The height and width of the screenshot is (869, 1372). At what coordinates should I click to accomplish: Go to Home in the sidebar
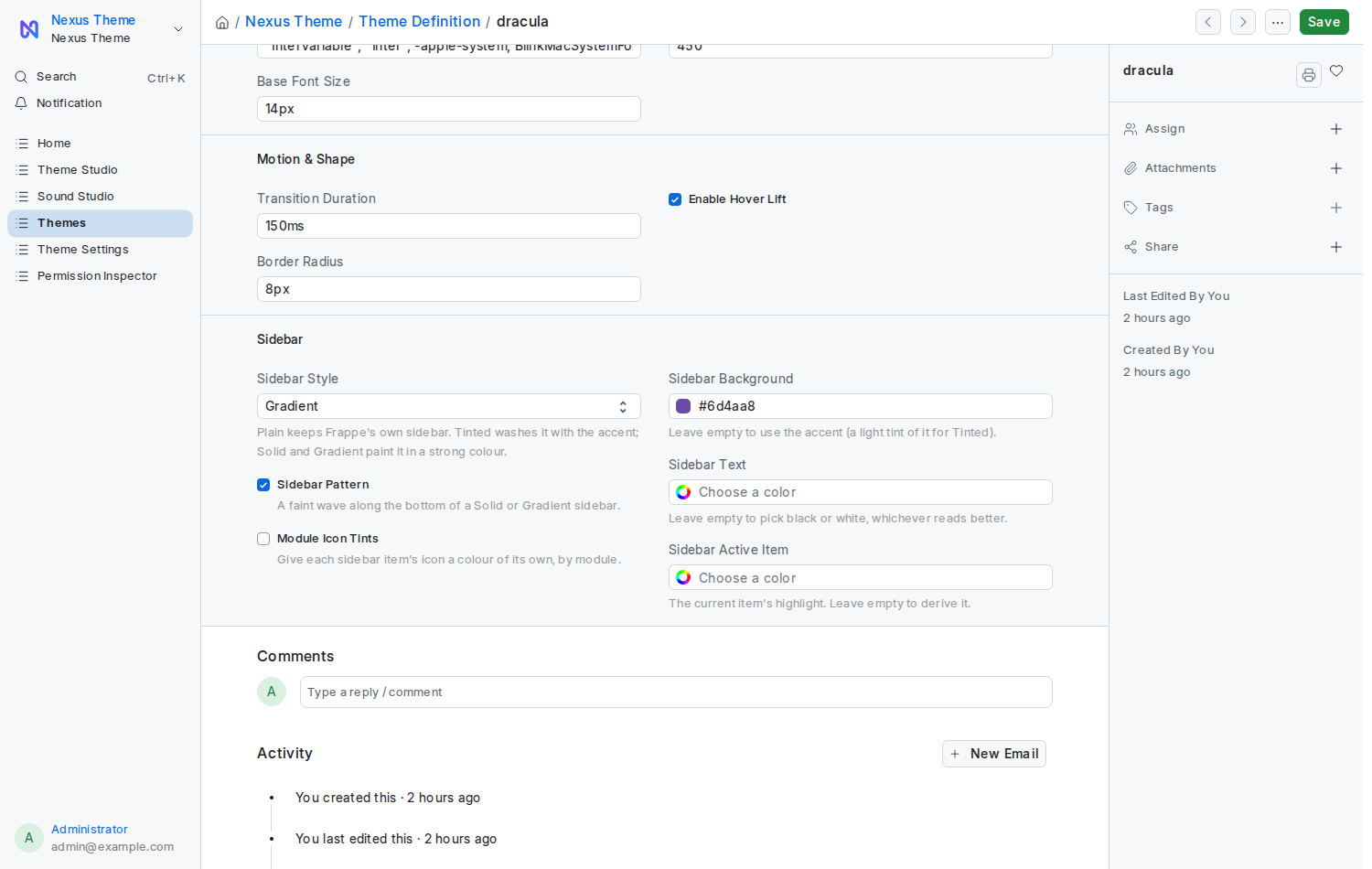point(100,144)
